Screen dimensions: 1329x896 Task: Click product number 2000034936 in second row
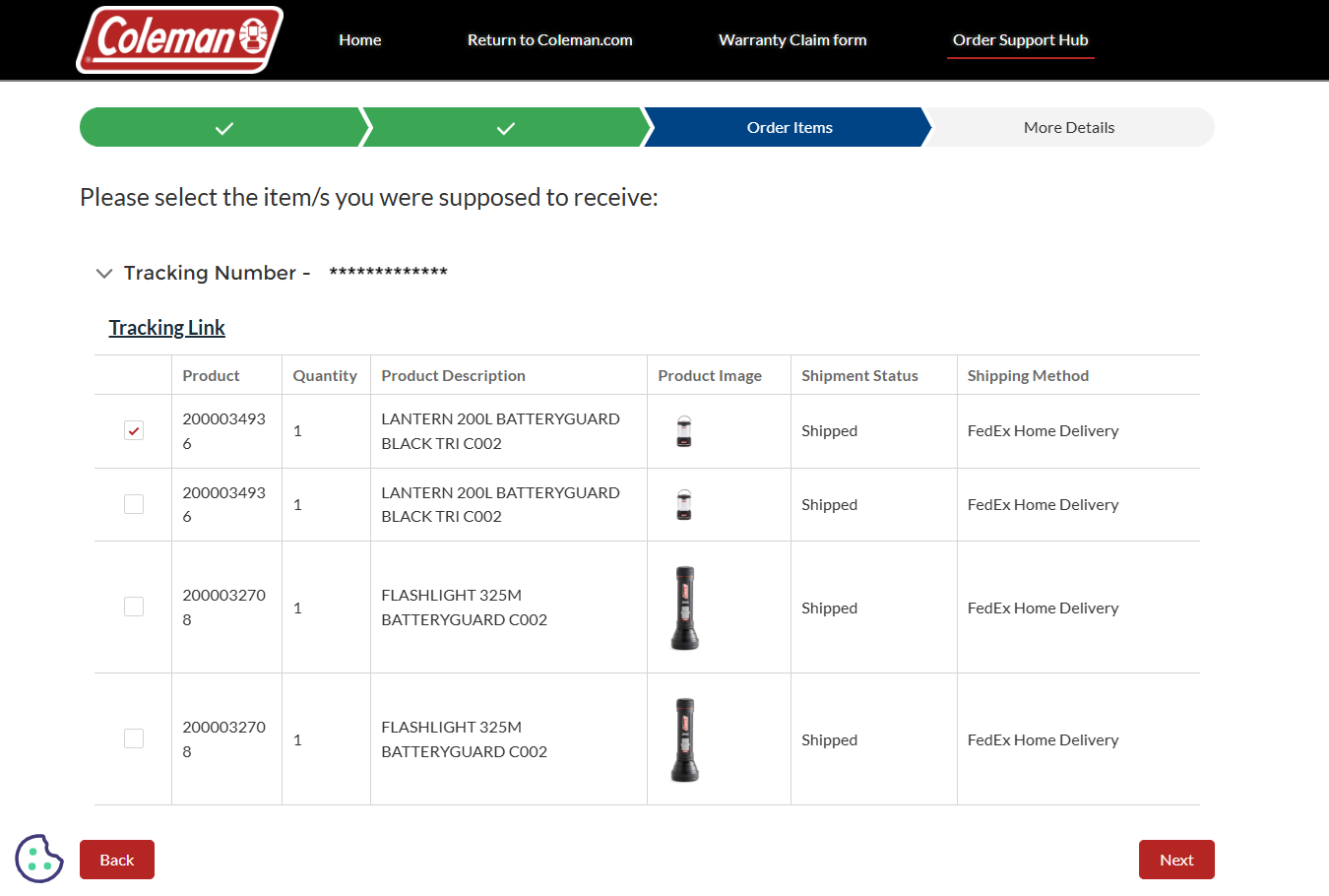[223, 504]
